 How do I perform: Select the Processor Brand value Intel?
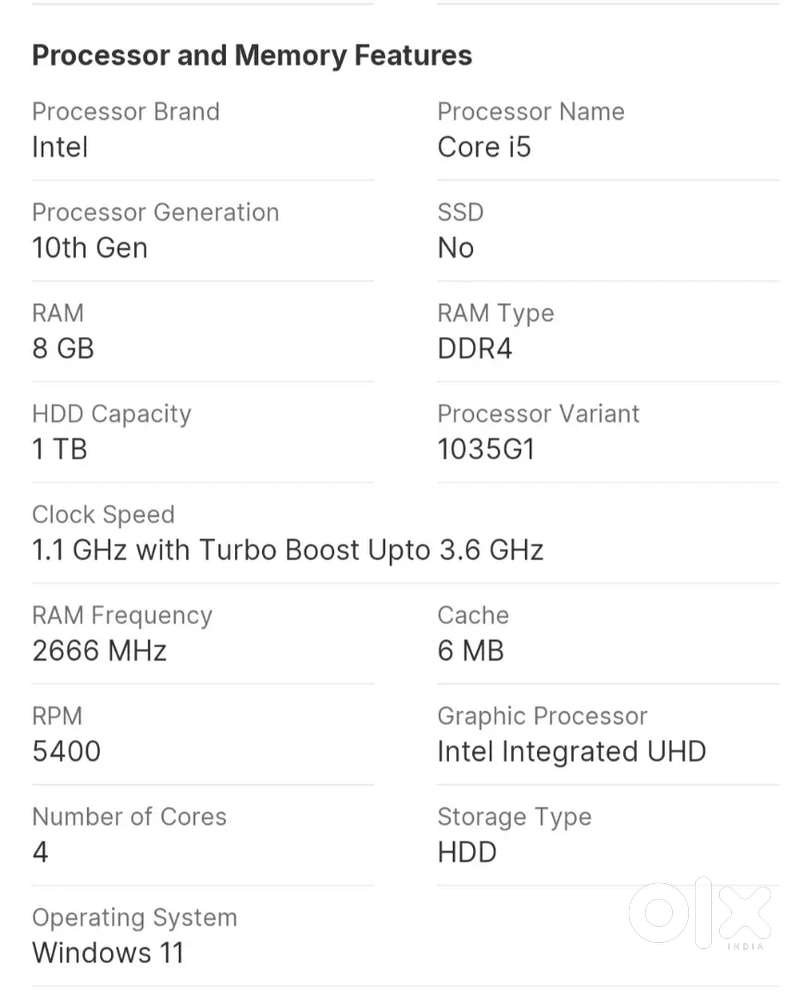(x=60, y=148)
